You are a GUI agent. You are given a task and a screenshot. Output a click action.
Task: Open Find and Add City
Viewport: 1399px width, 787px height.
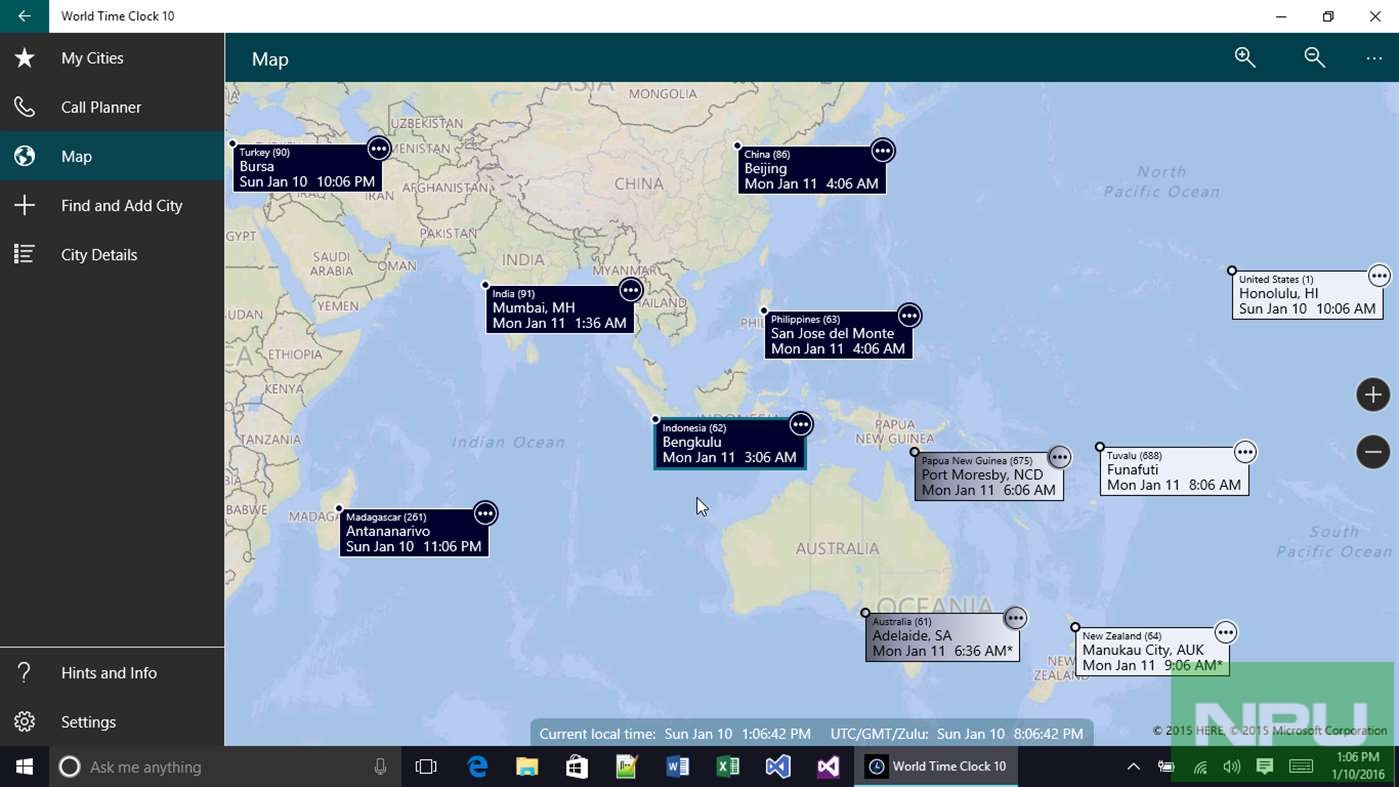112,205
